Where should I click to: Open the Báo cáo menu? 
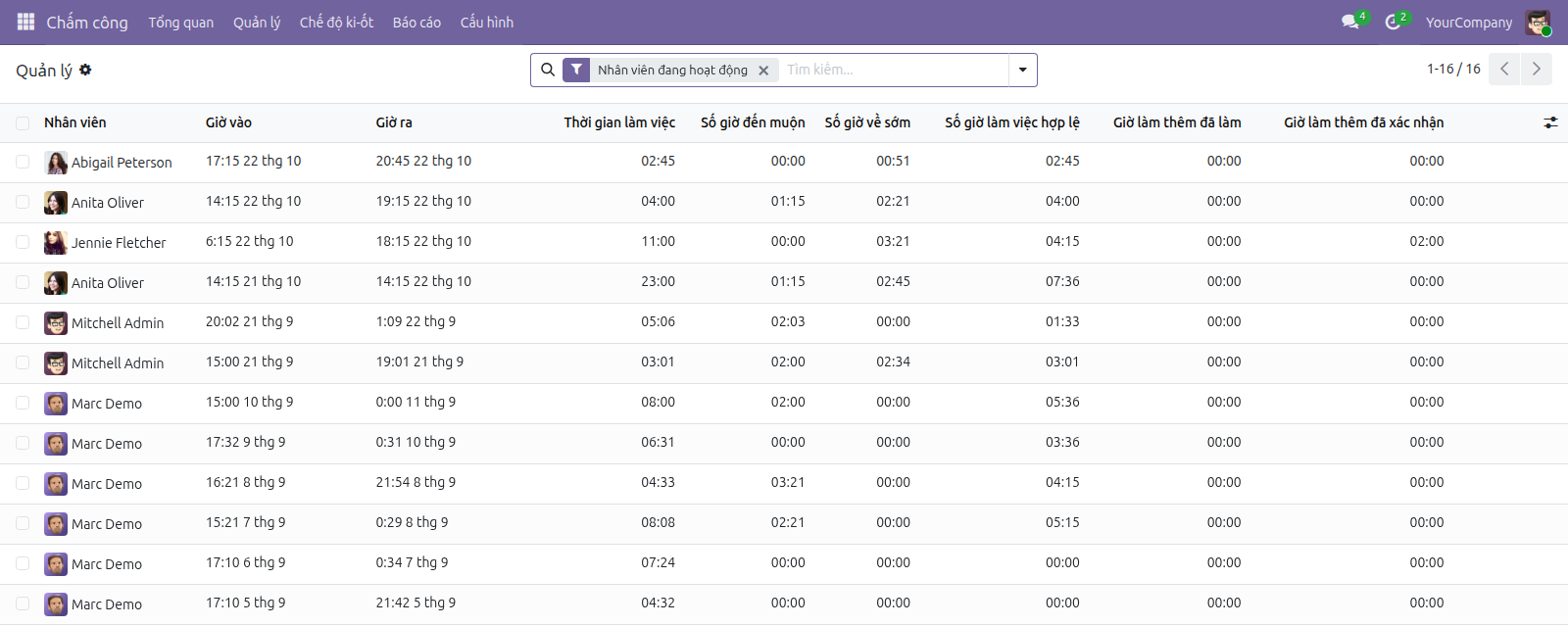[416, 22]
